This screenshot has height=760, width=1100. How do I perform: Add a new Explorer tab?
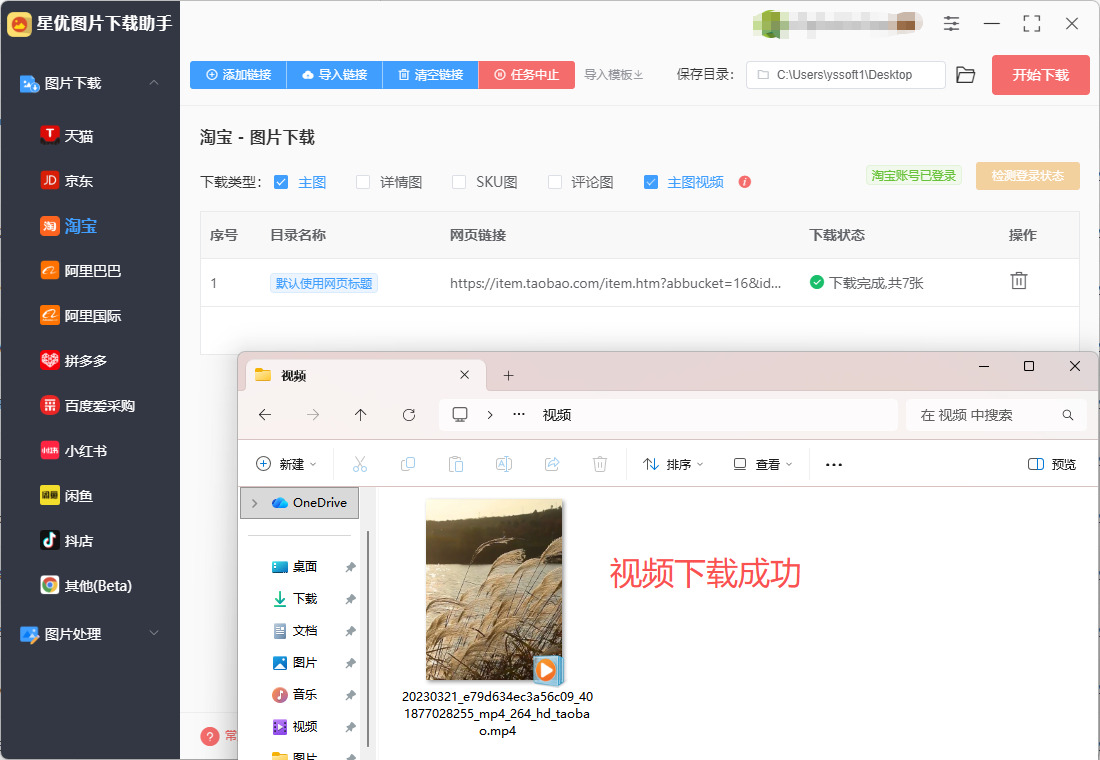pos(509,375)
